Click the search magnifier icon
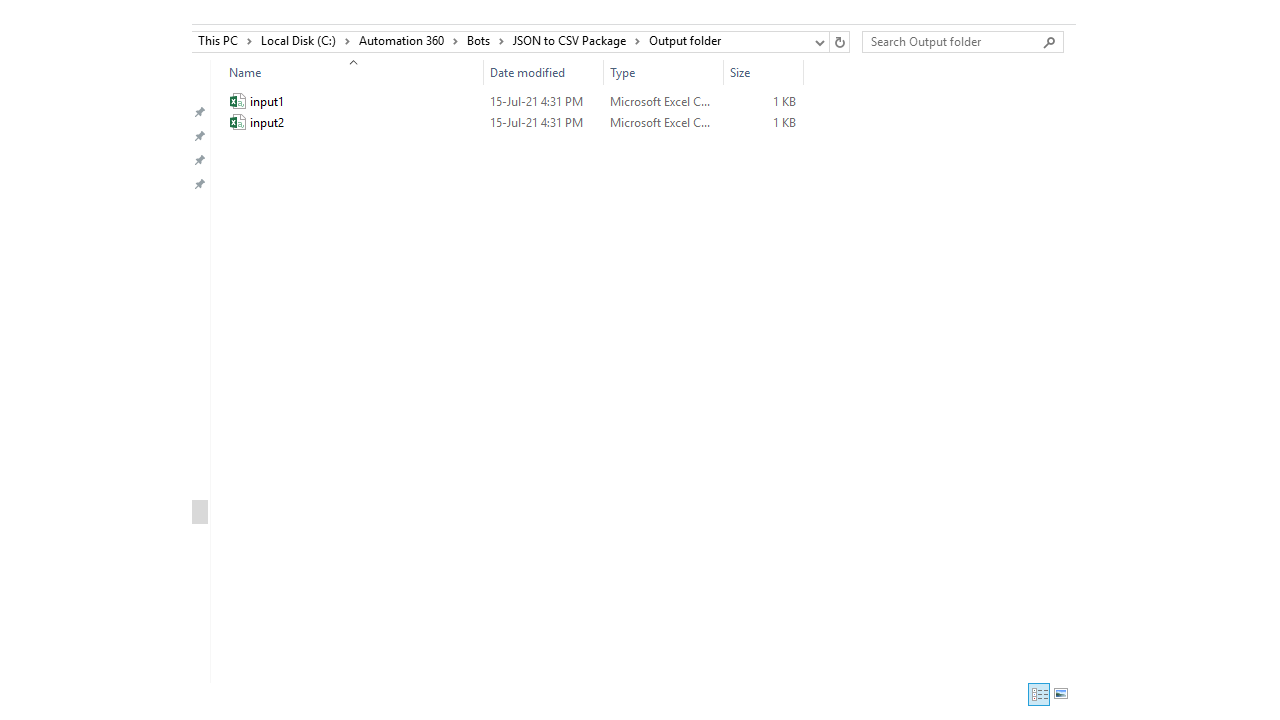The width and height of the screenshot is (1280, 720). (1049, 42)
